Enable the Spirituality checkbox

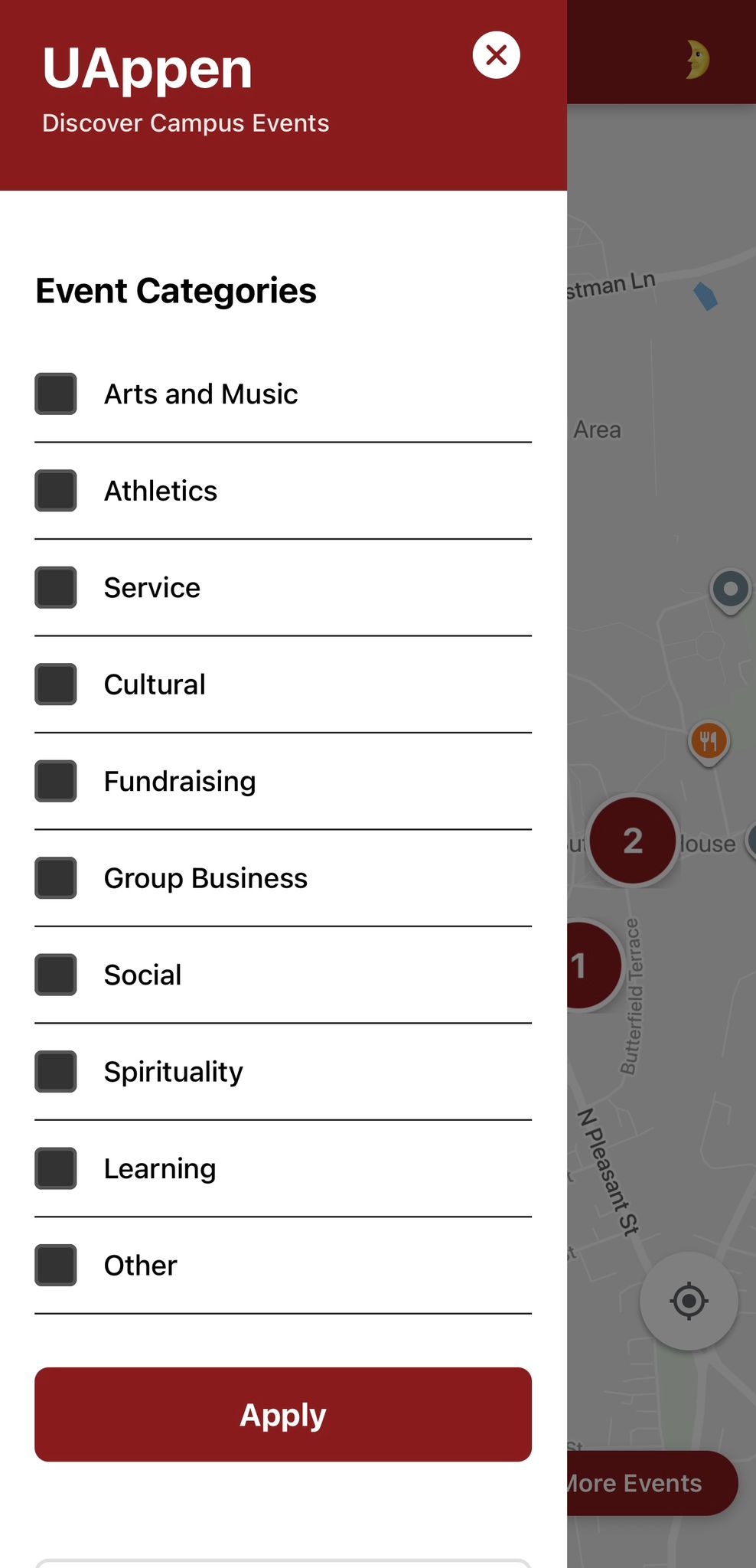point(56,1072)
